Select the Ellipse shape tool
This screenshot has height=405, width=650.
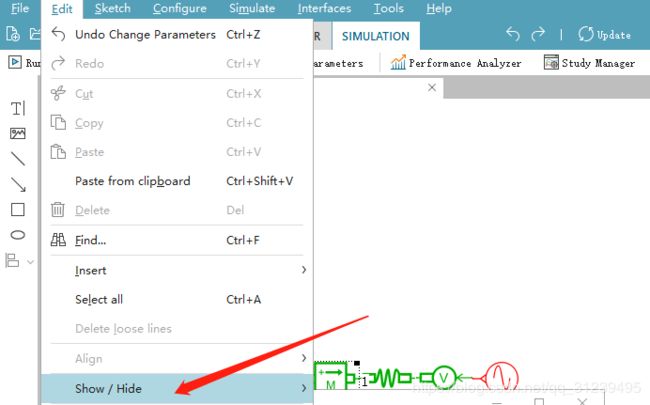pos(18,235)
